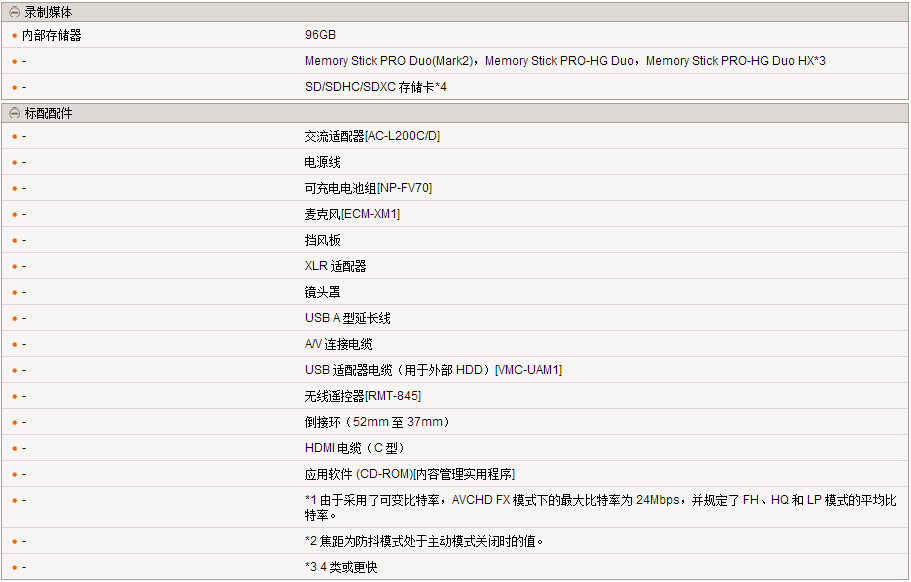Click the orange bullet in the 镜头罩 row
The image size is (911, 582).
(x=14, y=293)
